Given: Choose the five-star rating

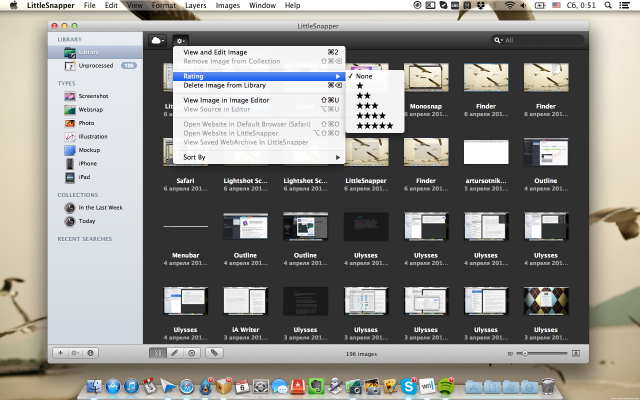Looking at the screenshot, I should (374, 125).
